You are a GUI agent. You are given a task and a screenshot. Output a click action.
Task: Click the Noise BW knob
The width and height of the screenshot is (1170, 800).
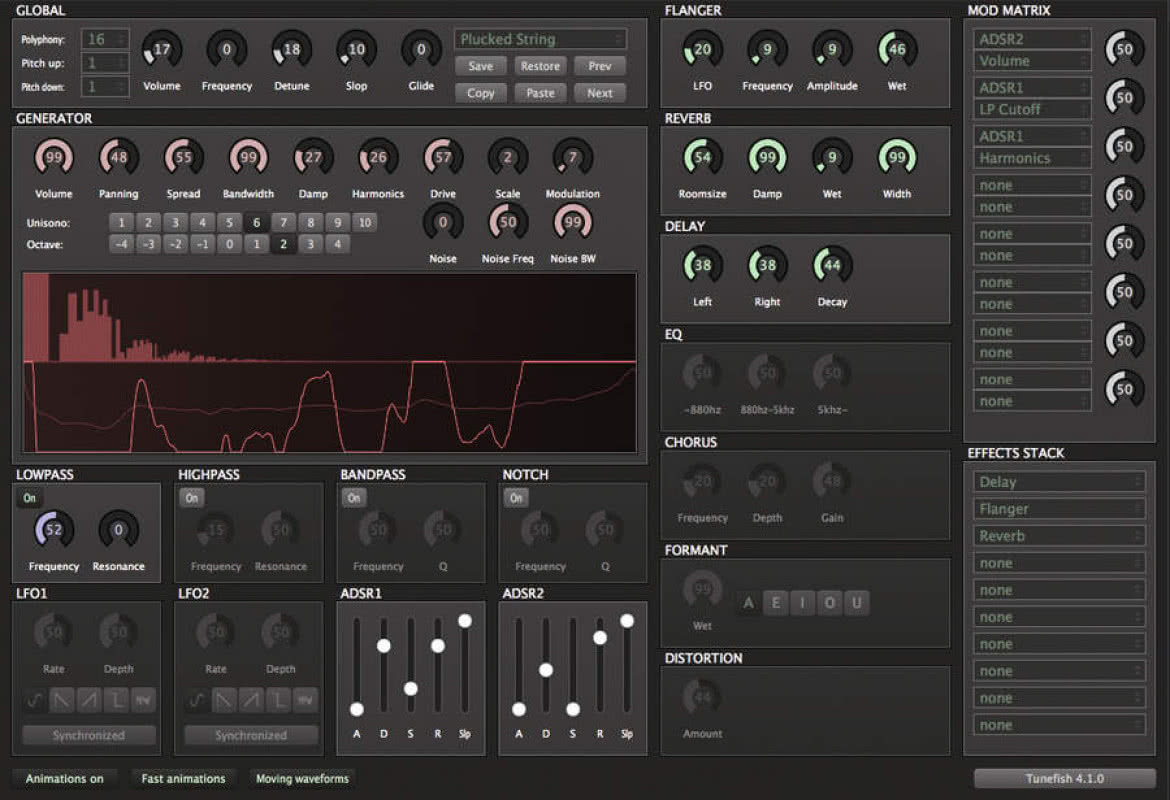coord(572,222)
